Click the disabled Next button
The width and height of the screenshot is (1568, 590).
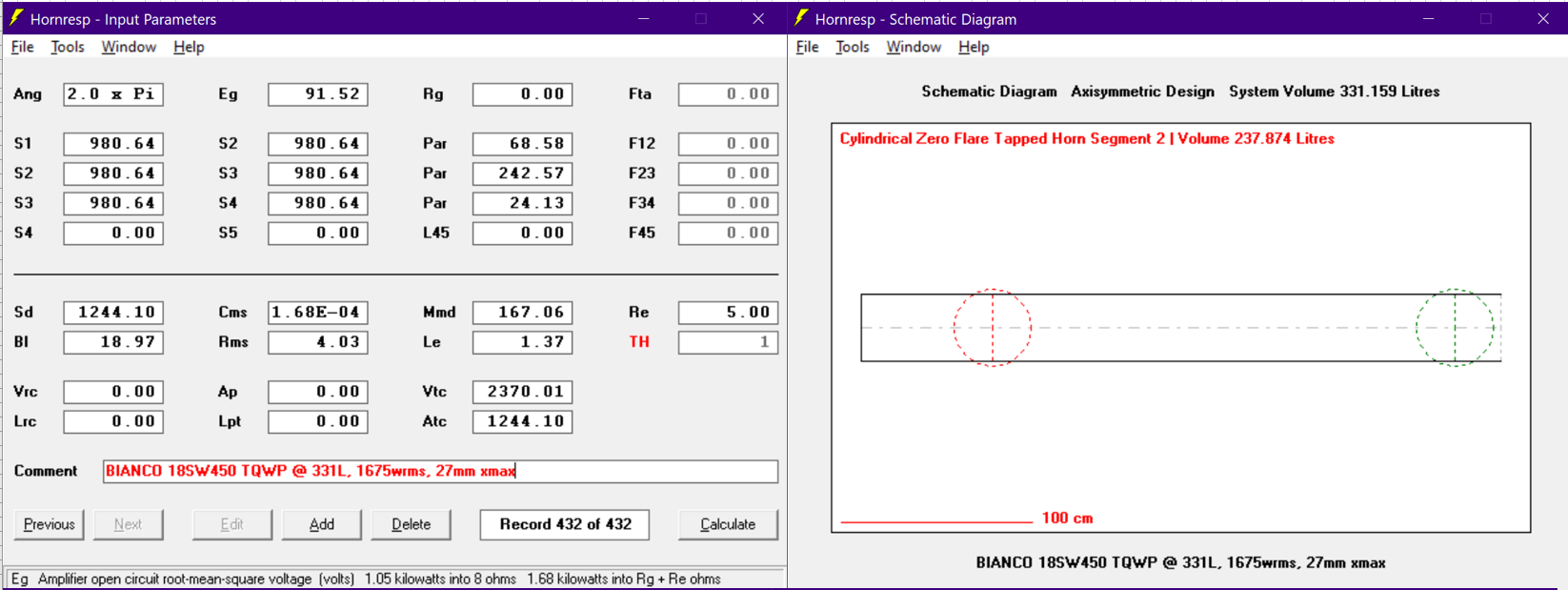pyautogui.click(x=128, y=524)
